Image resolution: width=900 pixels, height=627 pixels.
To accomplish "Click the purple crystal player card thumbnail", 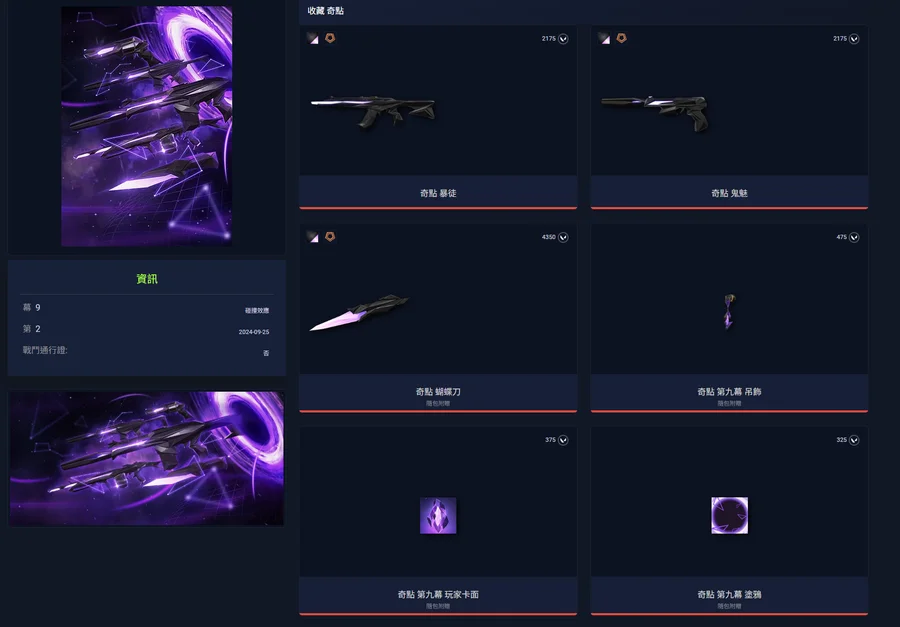I will point(438,516).
